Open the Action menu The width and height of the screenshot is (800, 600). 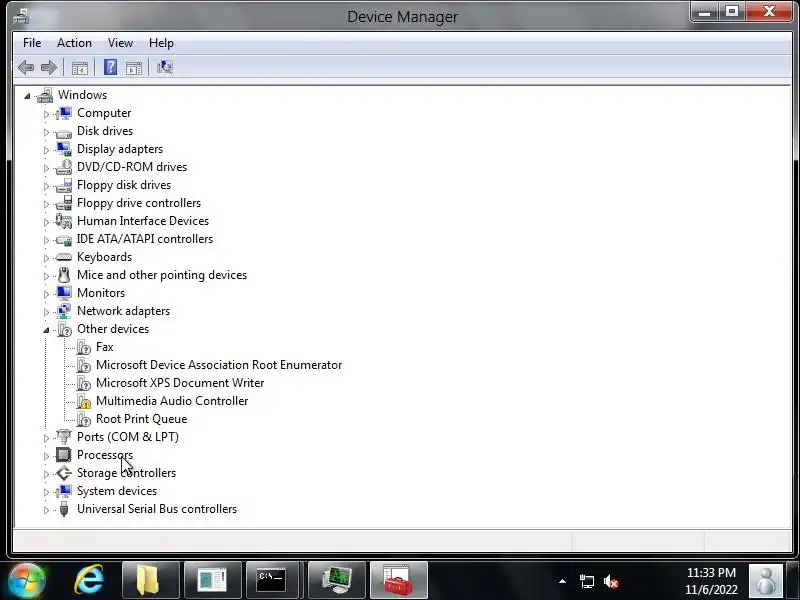tap(74, 43)
